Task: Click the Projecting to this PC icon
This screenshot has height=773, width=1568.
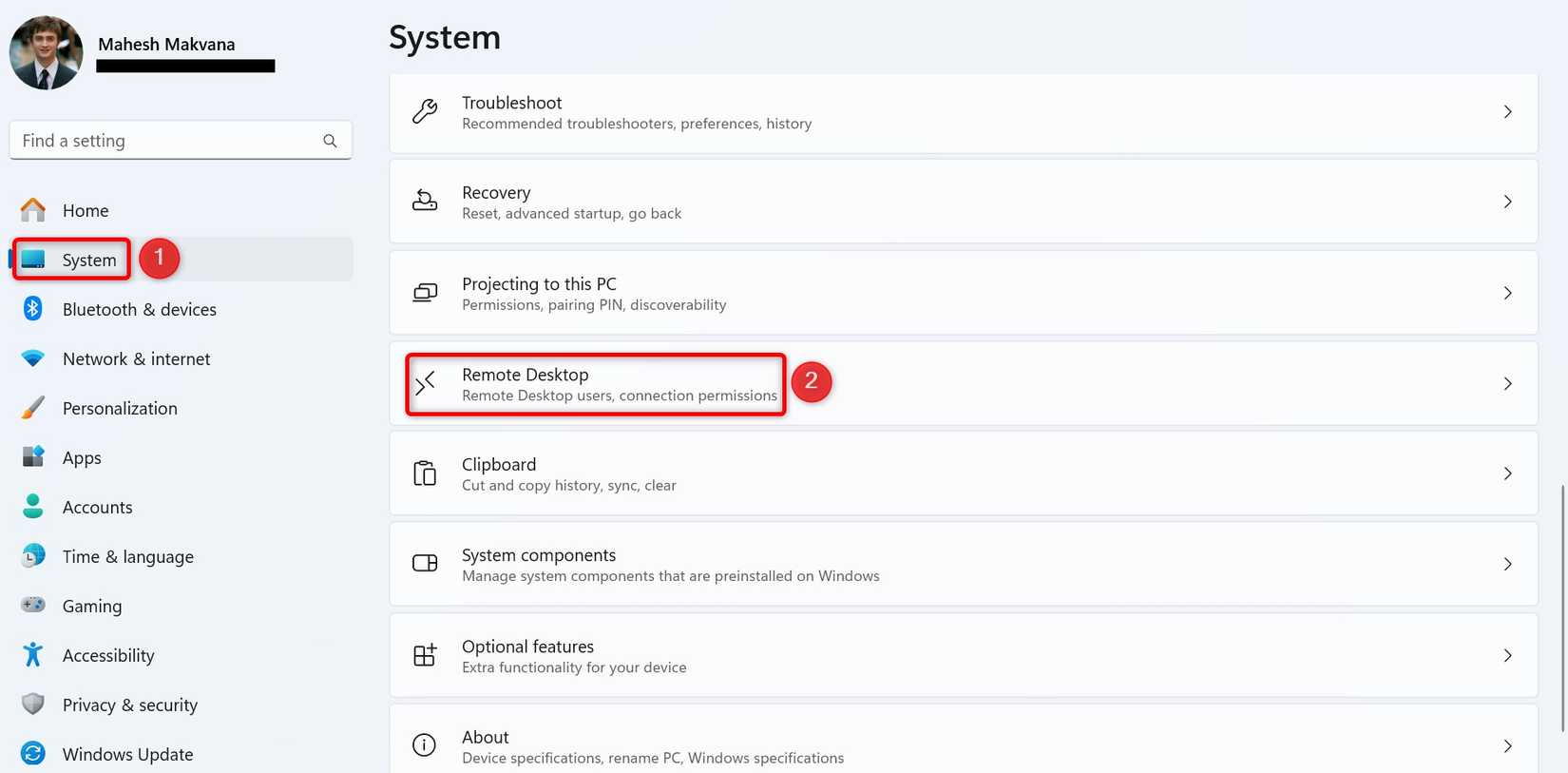Action: coord(425,293)
